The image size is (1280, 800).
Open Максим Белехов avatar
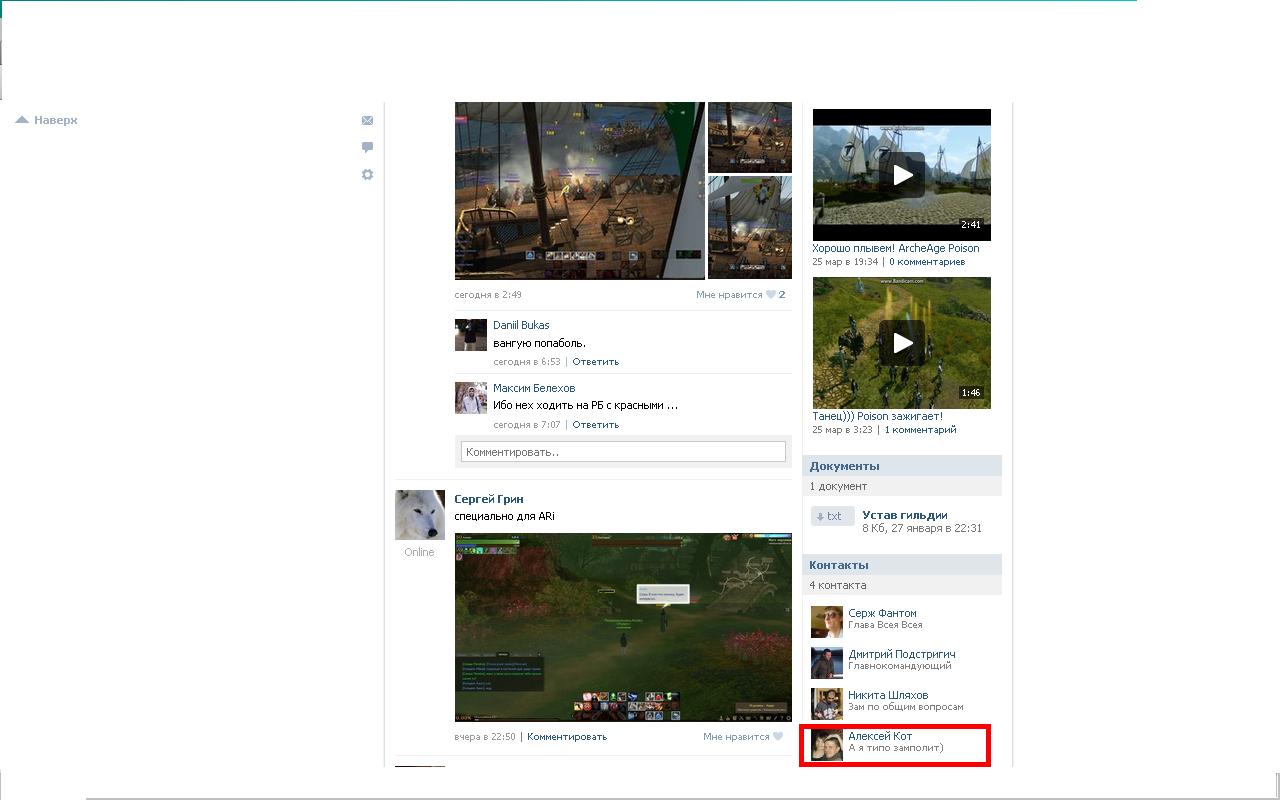pos(471,398)
